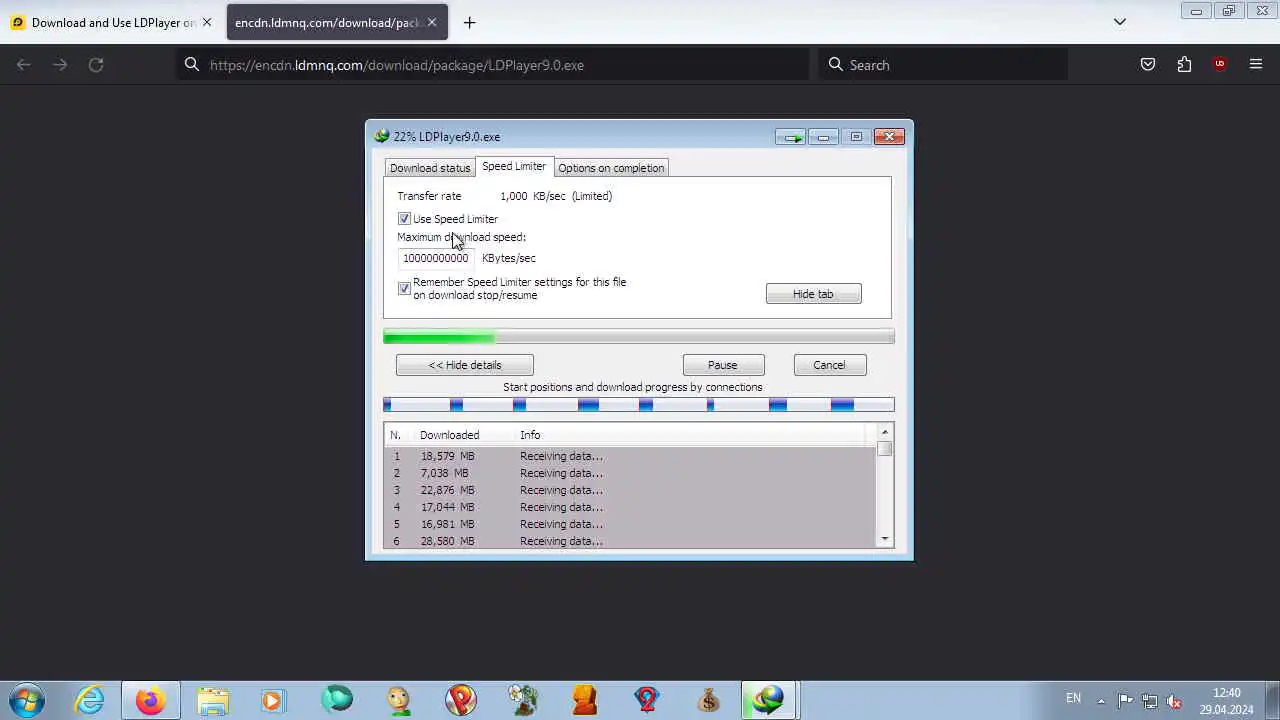Select connection row with 28,580 MB
1280x720 pixels.
pos(630,541)
